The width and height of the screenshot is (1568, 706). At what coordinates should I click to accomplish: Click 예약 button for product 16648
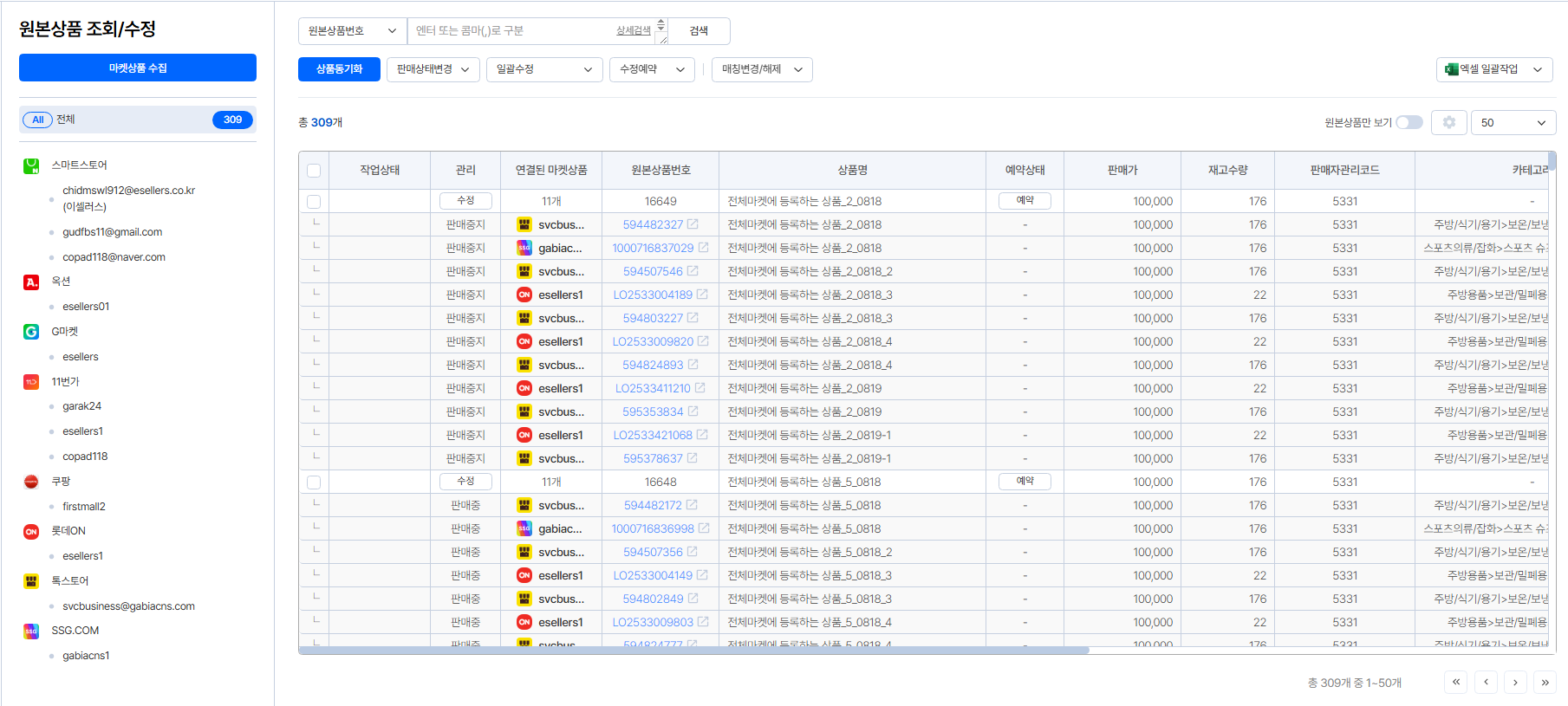[1025, 482]
